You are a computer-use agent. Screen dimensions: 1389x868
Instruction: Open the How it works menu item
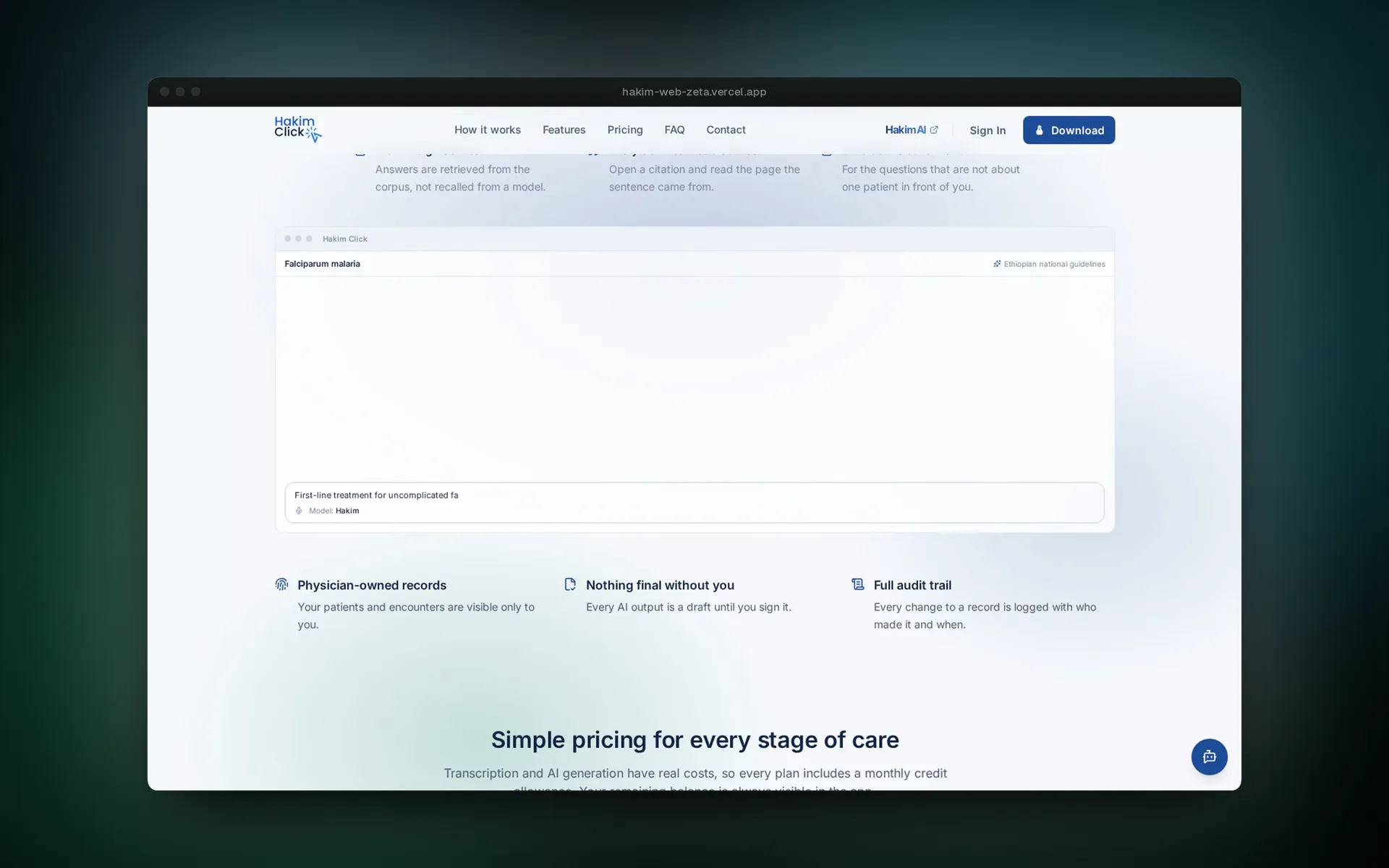pyautogui.click(x=488, y=130)
